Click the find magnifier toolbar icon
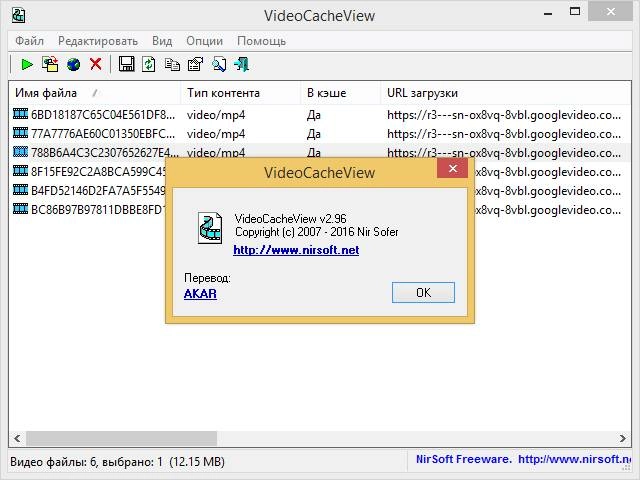640x480 pixels. click(x=219, y=64)
